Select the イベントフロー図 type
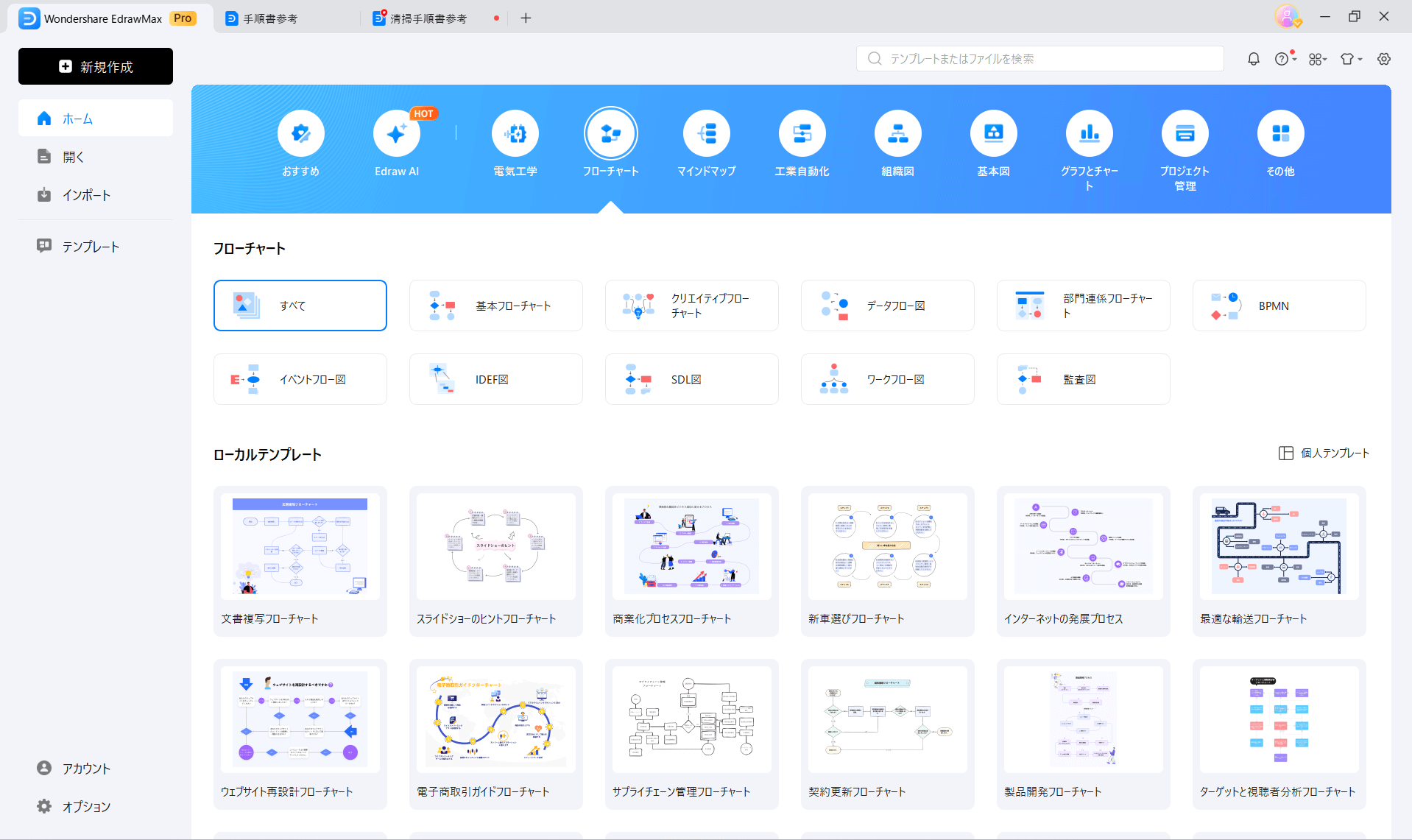The image size is (1412, 840). click(300, 379)
